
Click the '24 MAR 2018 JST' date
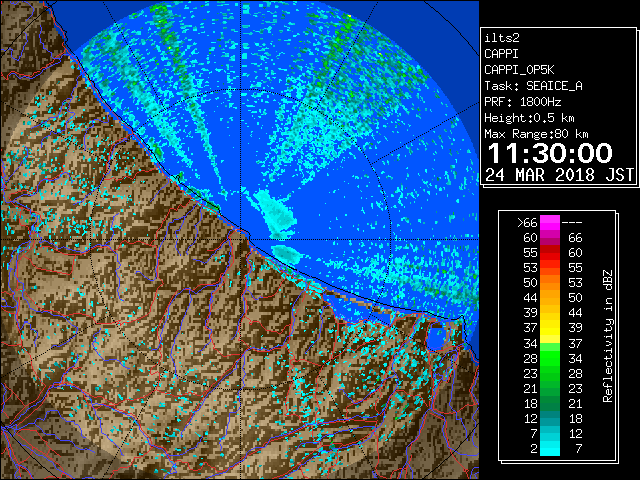pyautogui.click(x=559, y=175)
